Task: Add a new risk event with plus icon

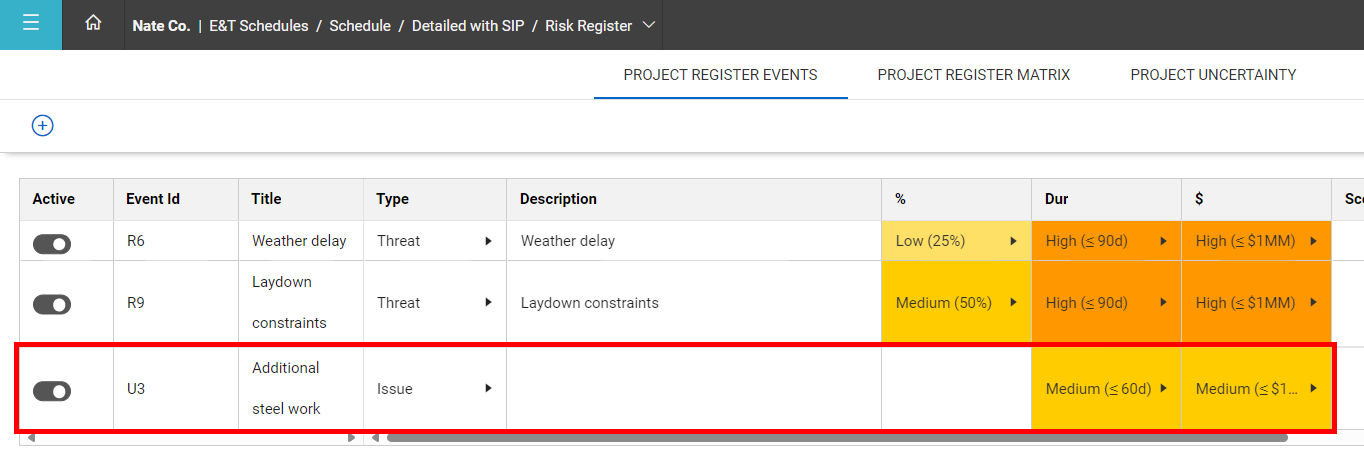Action: (43, 125)
